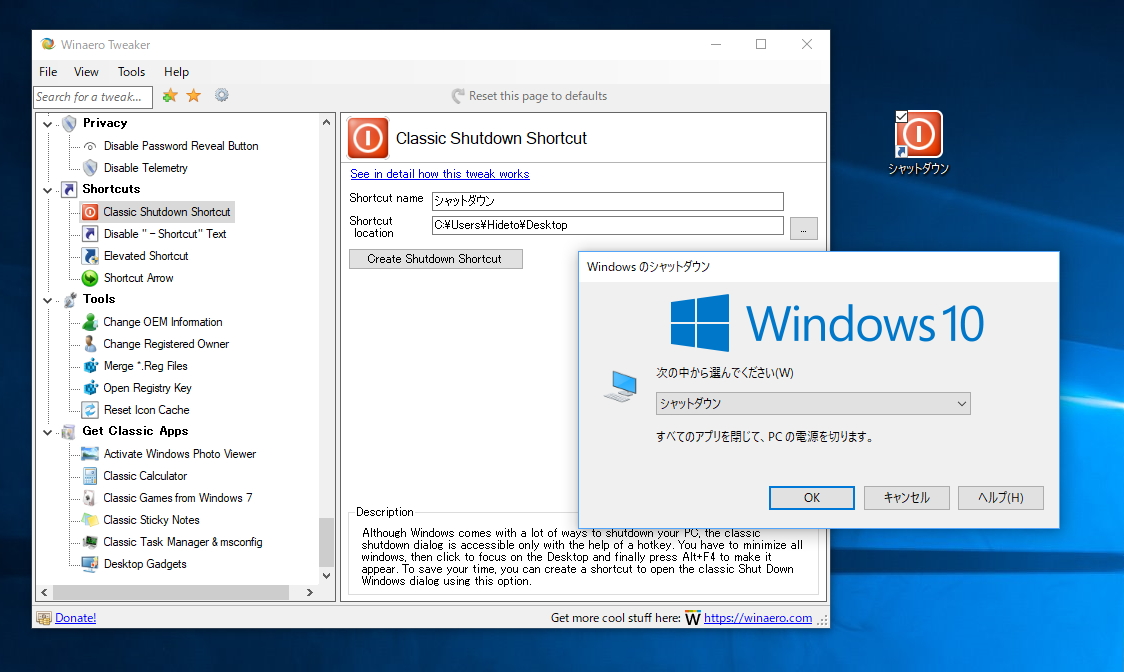Viewport: 1124px width, 672px height.
Task: Click the Get Classic Apps category icon
Action: 69,432
